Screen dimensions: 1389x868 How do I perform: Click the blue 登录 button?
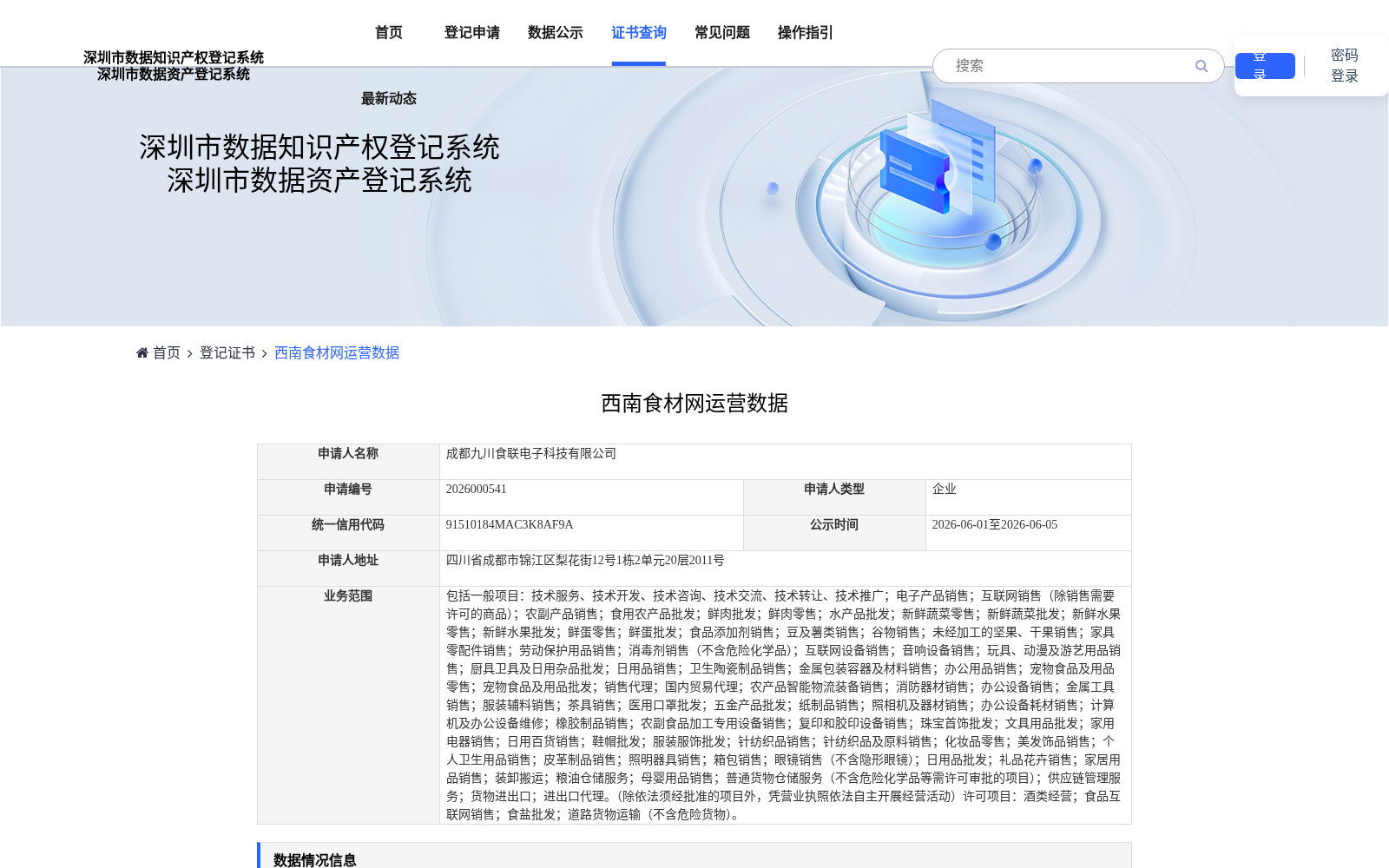pyautogui.click(x=1265, y=66)
